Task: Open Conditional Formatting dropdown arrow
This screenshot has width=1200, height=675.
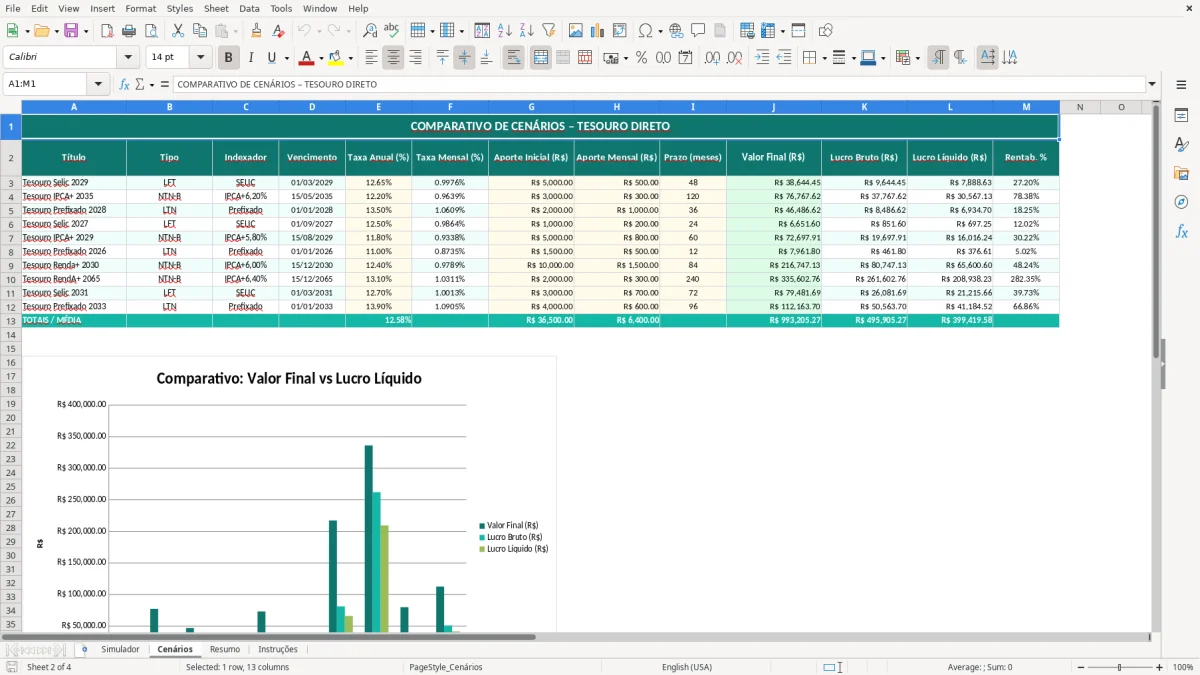Action: (x=917, y=58)
